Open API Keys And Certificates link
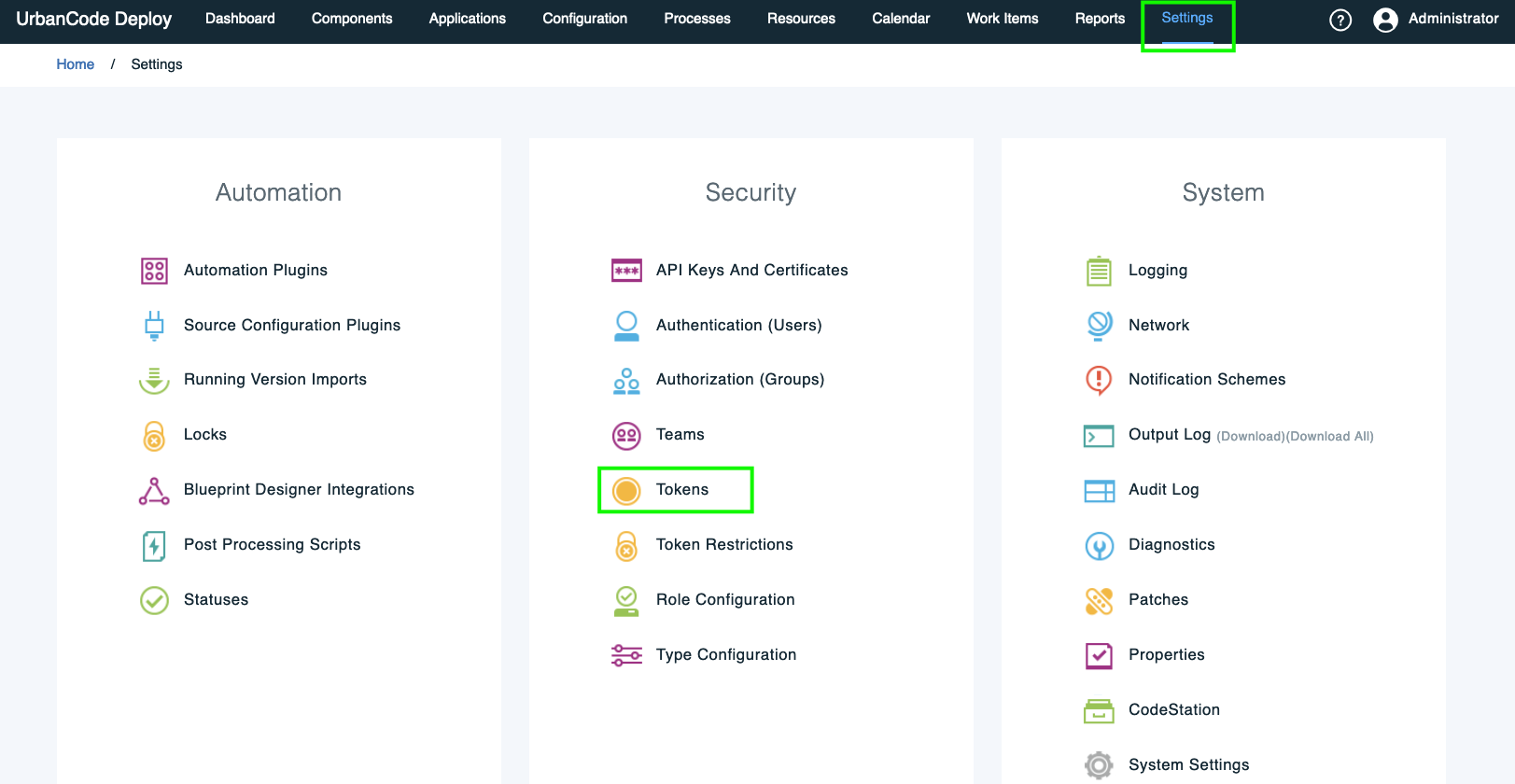1515x784 pixels. tap(752, 271)
